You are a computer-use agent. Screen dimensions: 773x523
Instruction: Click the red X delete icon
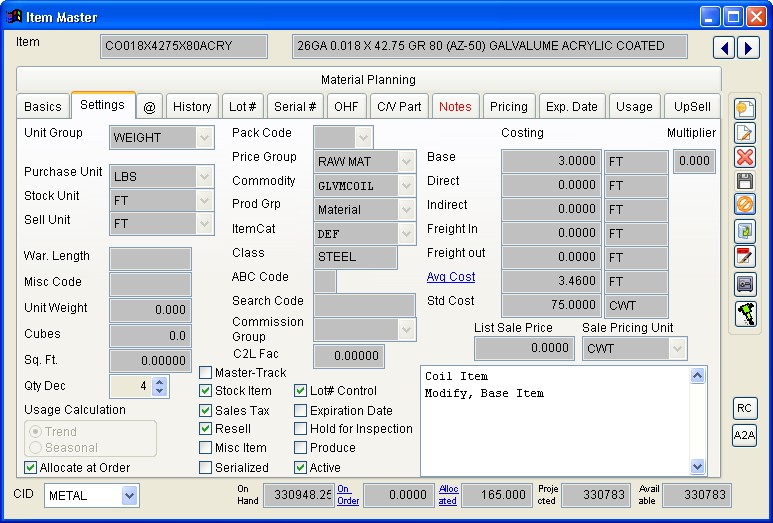(744, 157)
